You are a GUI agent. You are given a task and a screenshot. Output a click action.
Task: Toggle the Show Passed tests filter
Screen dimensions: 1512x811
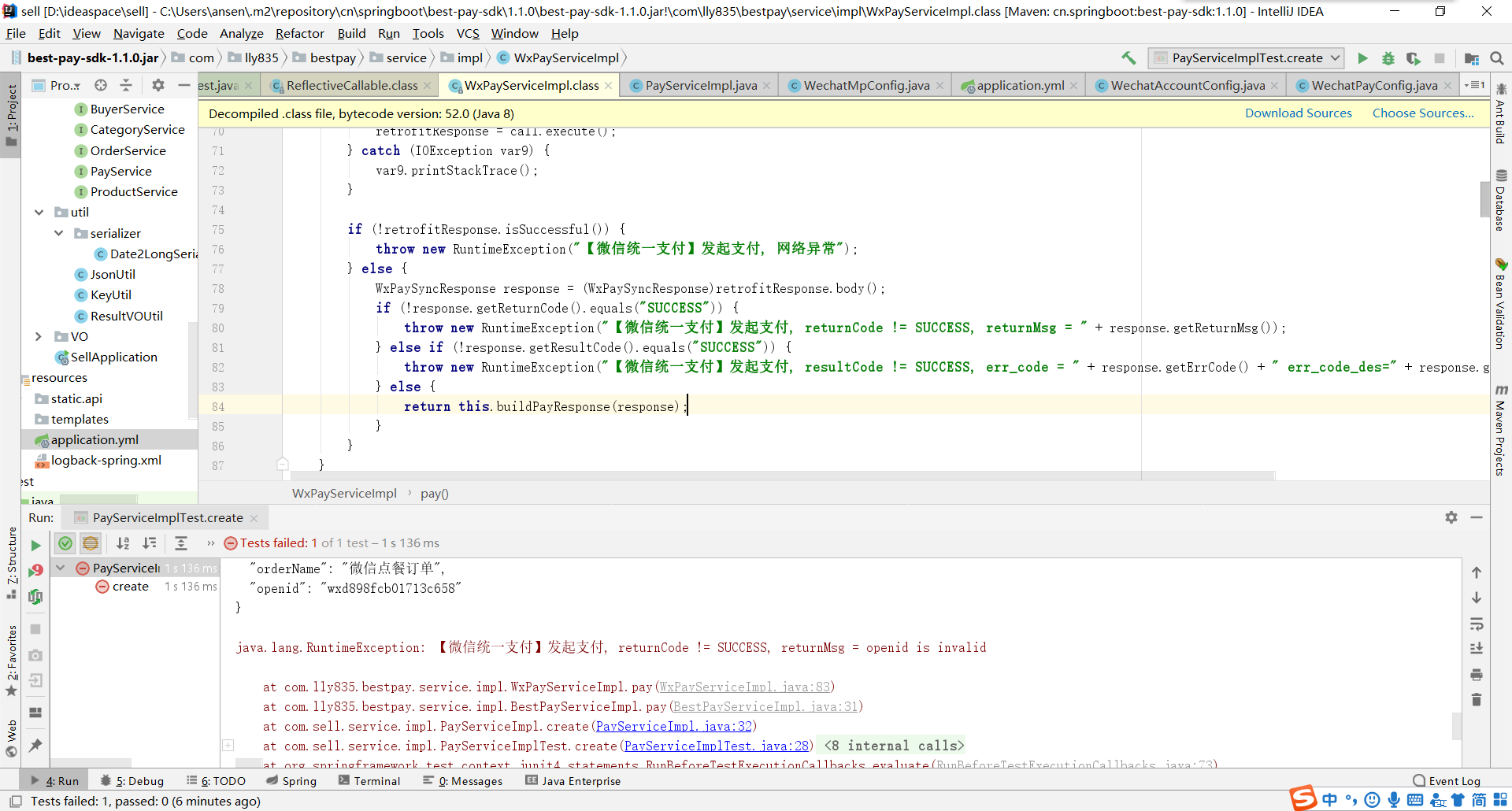[65, 543]
